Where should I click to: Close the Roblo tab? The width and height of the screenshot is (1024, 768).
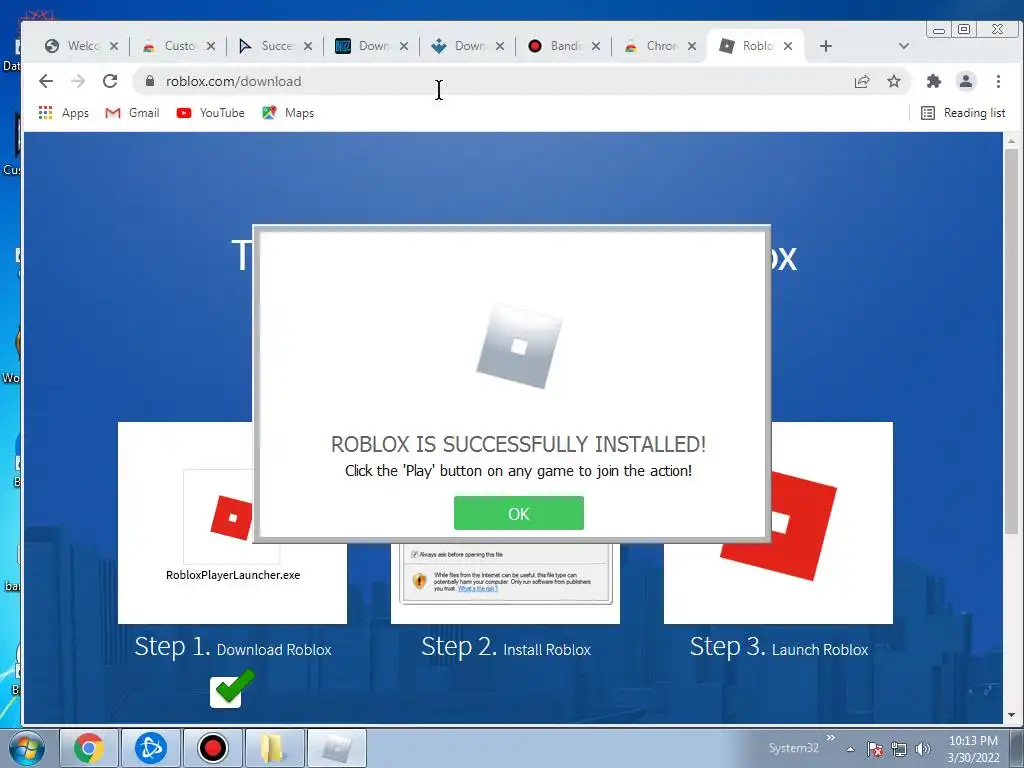click(x=788, y=46)
